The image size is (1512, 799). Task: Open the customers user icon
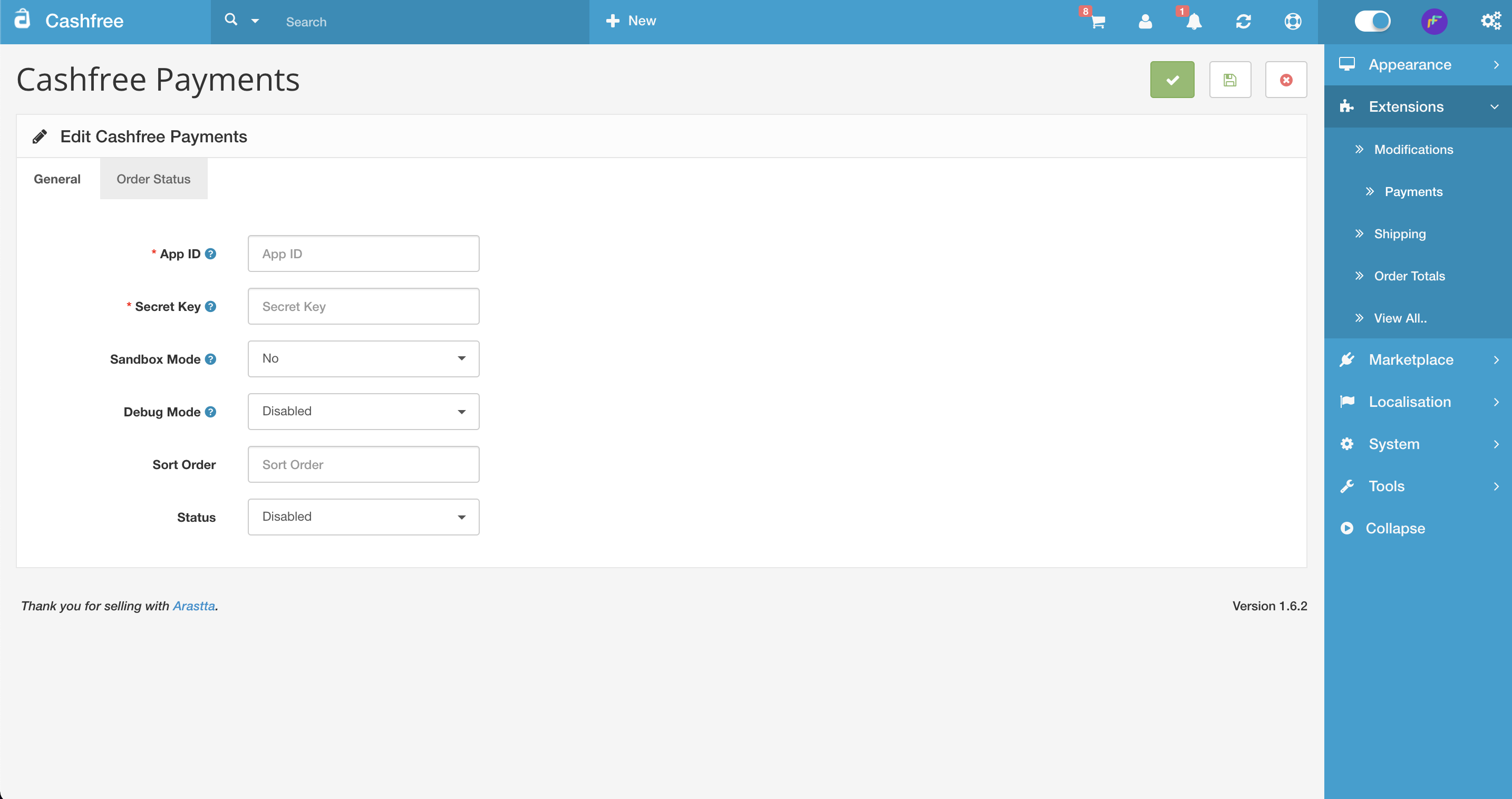[1145, 22]
